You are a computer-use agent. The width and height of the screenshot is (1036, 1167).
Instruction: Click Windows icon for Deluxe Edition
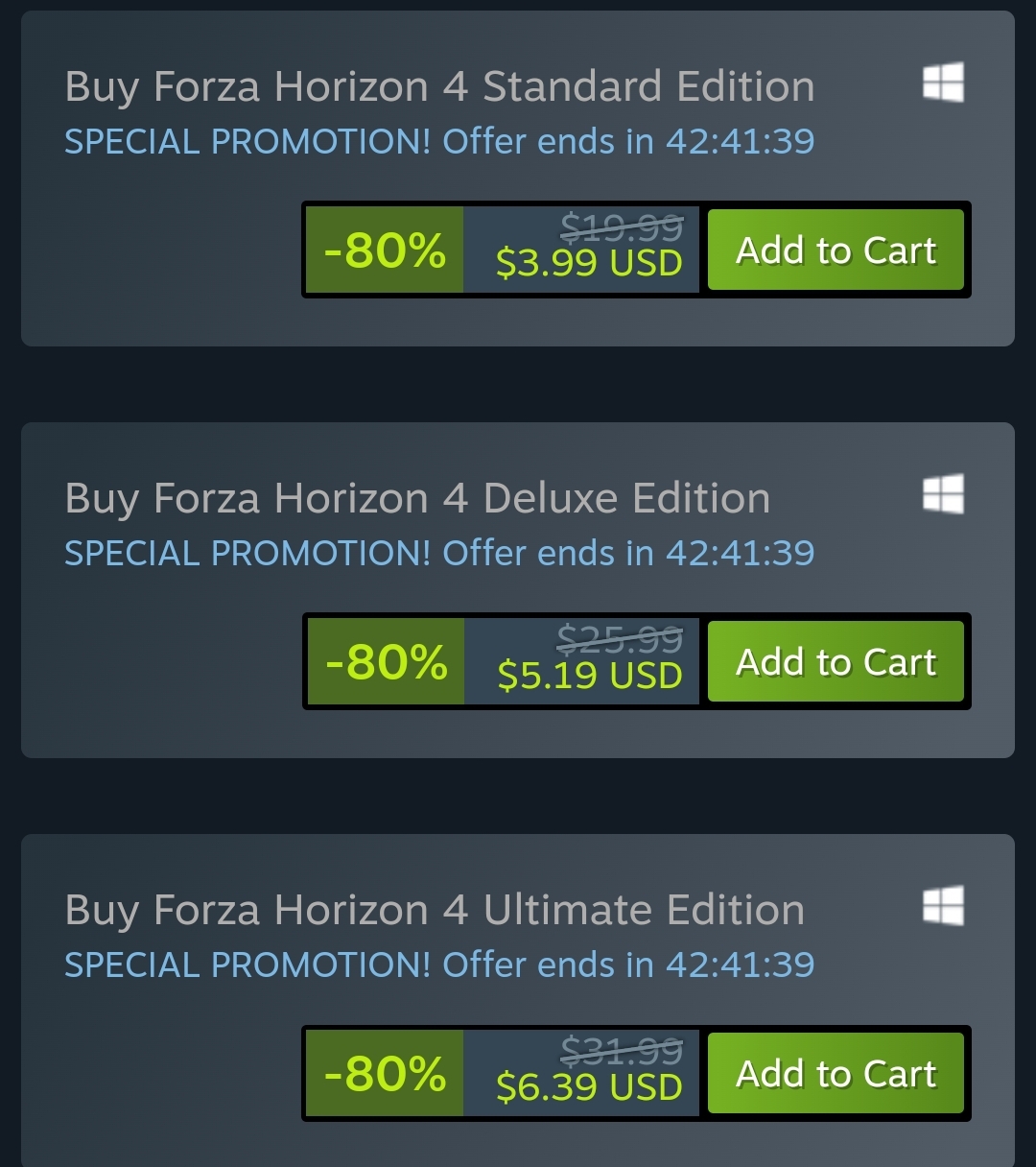click(x=943, y=494)
